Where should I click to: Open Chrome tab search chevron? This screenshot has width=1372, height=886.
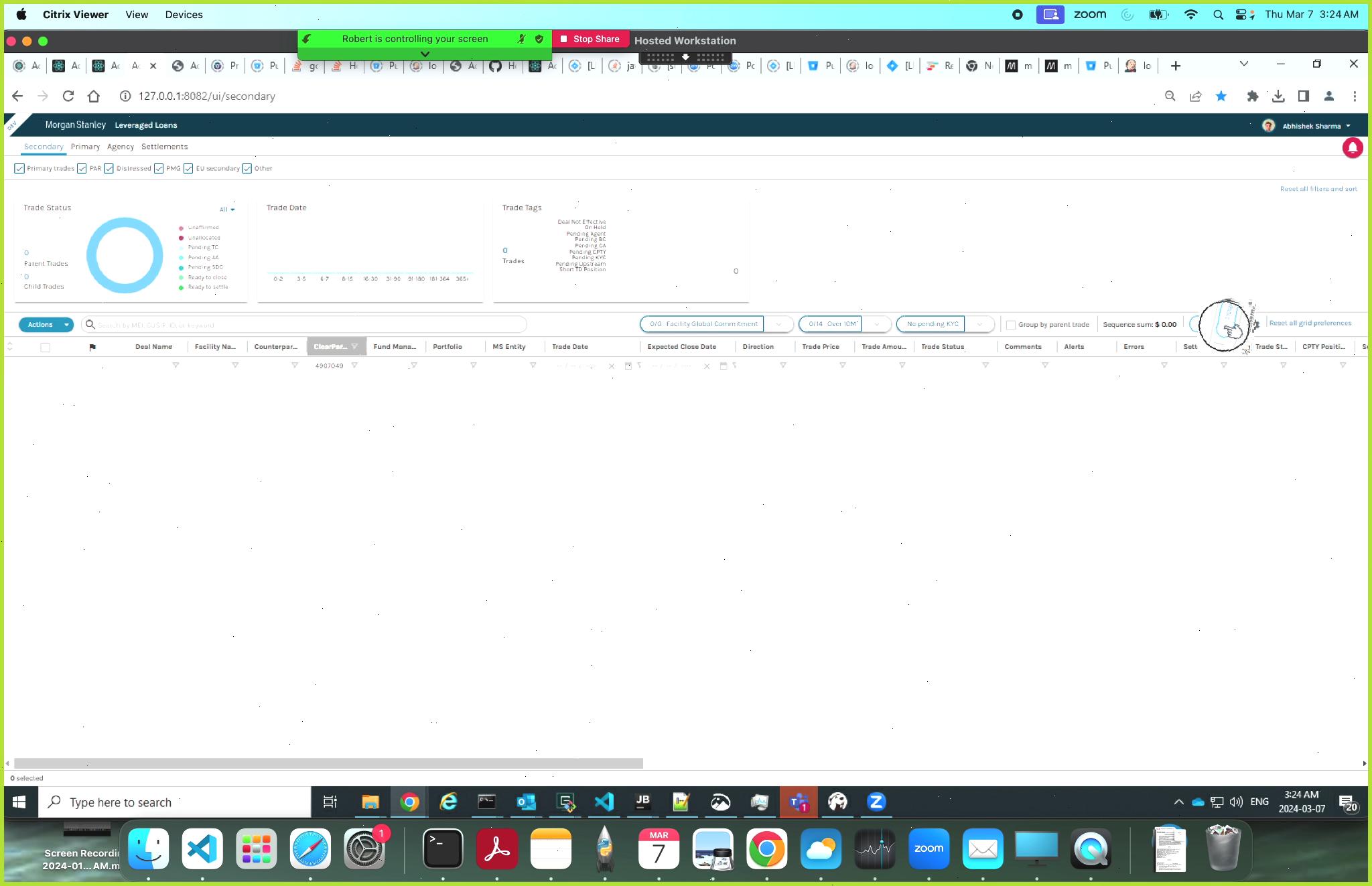point(1244,64)
